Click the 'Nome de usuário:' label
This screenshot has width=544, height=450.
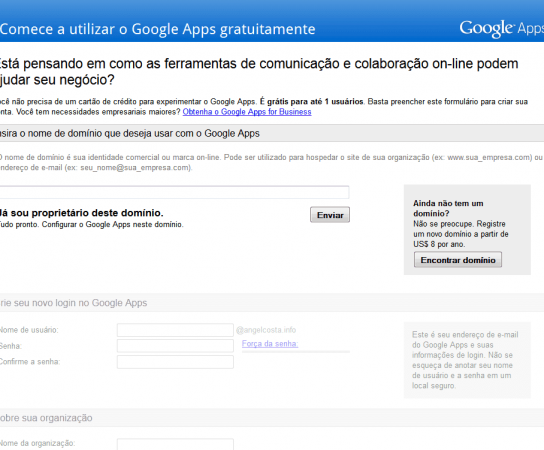29,330
